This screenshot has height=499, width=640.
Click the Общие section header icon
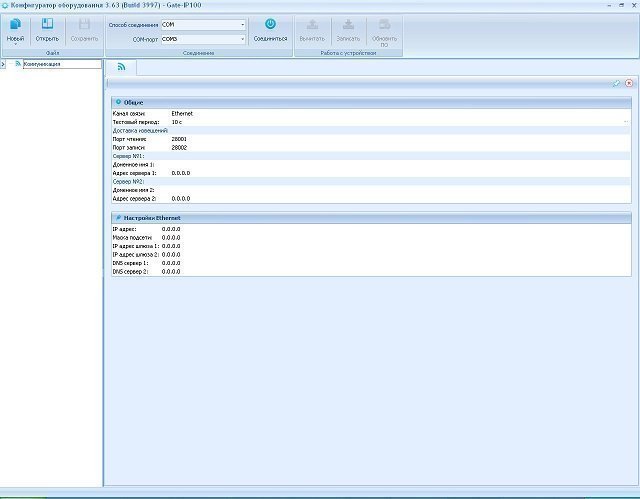[x=118, y=102]
